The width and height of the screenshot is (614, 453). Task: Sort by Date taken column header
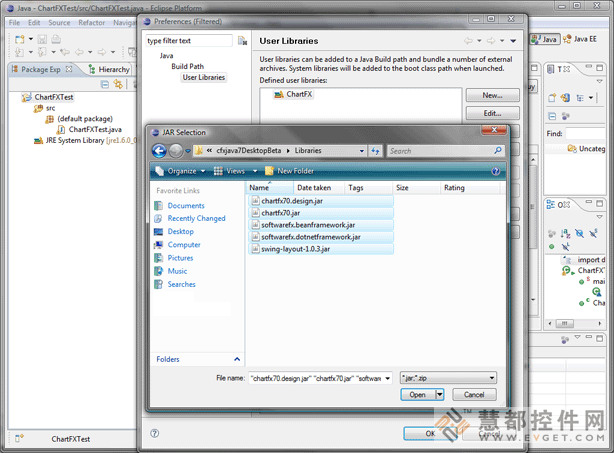click(x=319, y=188)
